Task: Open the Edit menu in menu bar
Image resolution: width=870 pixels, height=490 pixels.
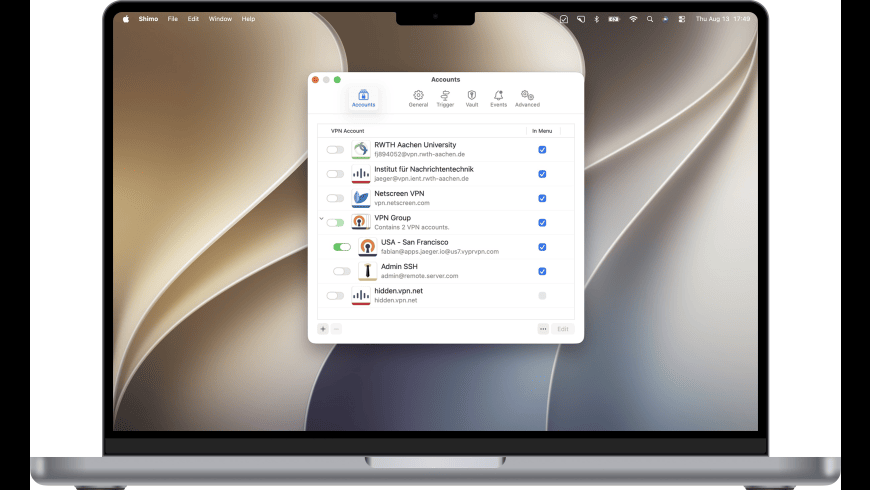Action: point(193,19)
